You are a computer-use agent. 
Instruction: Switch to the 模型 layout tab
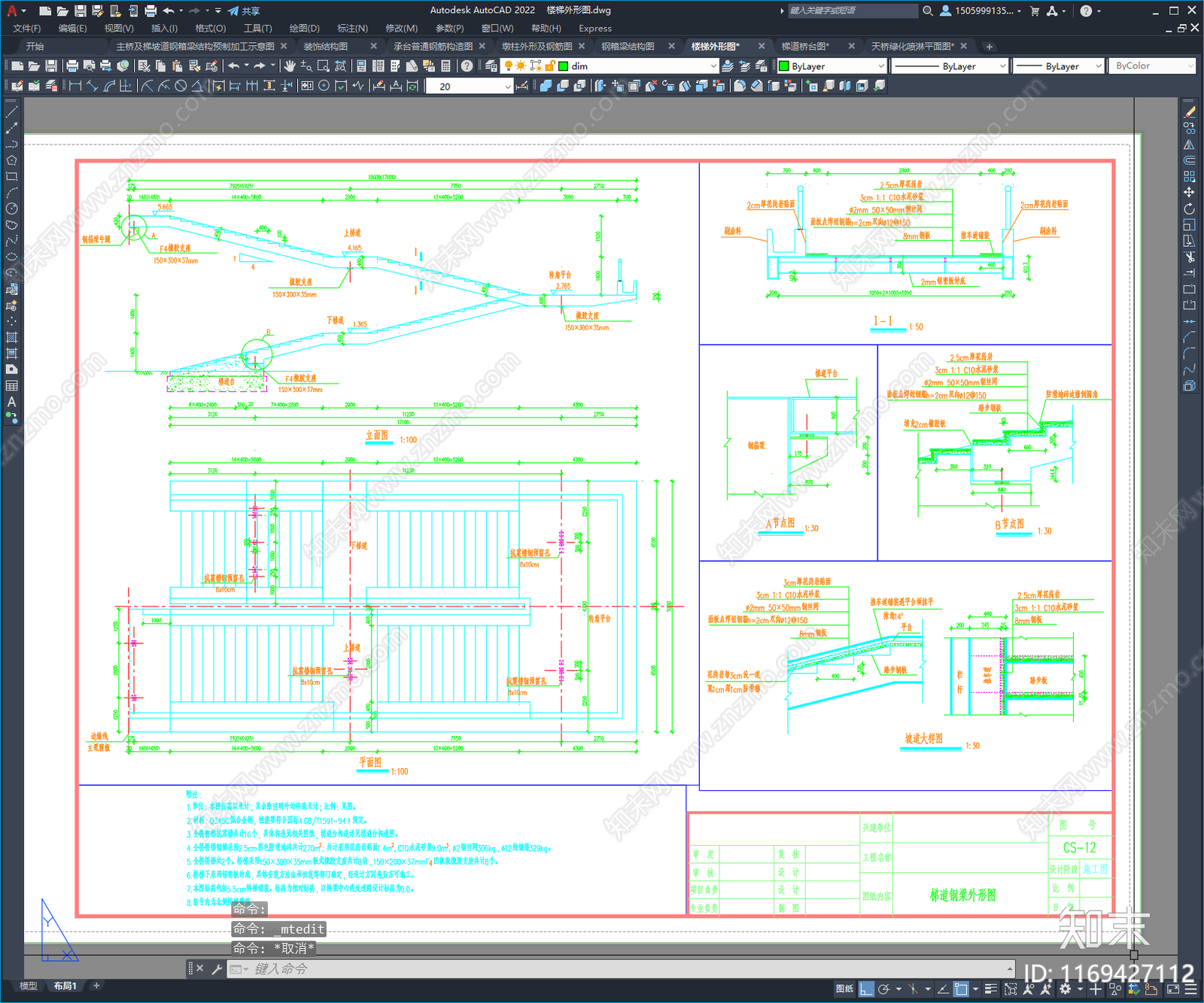pos(29,986)
